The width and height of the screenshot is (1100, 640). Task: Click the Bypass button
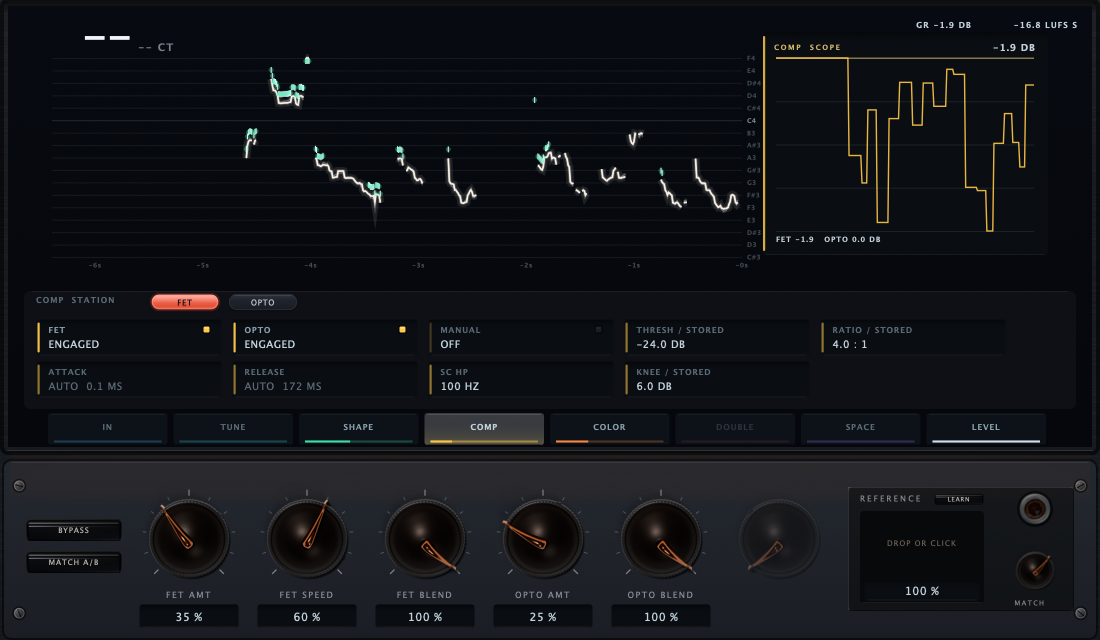pyautogui.click(x=74, y=531)
